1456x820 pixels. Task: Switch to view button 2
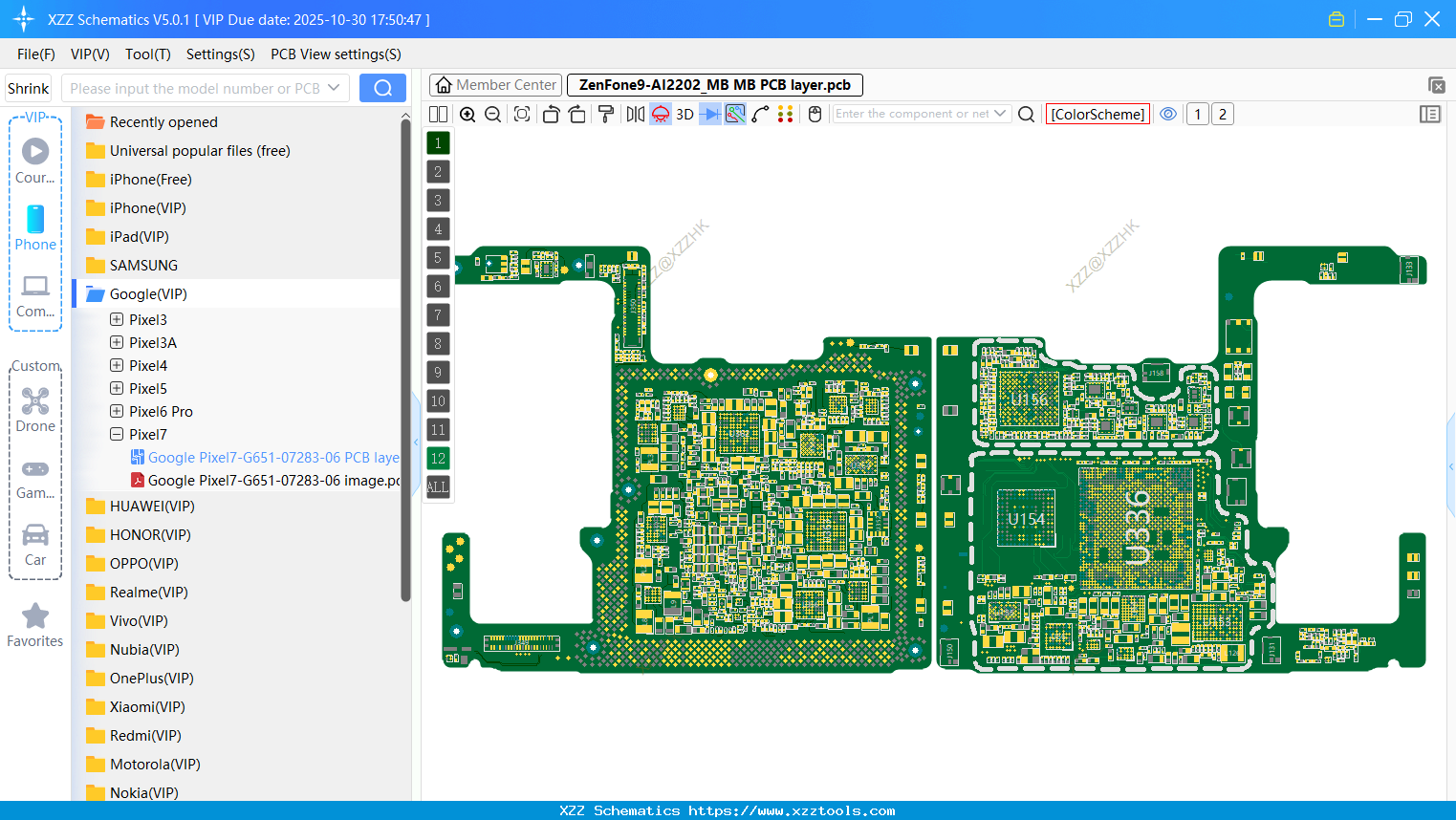click(x=1223, y=114)
